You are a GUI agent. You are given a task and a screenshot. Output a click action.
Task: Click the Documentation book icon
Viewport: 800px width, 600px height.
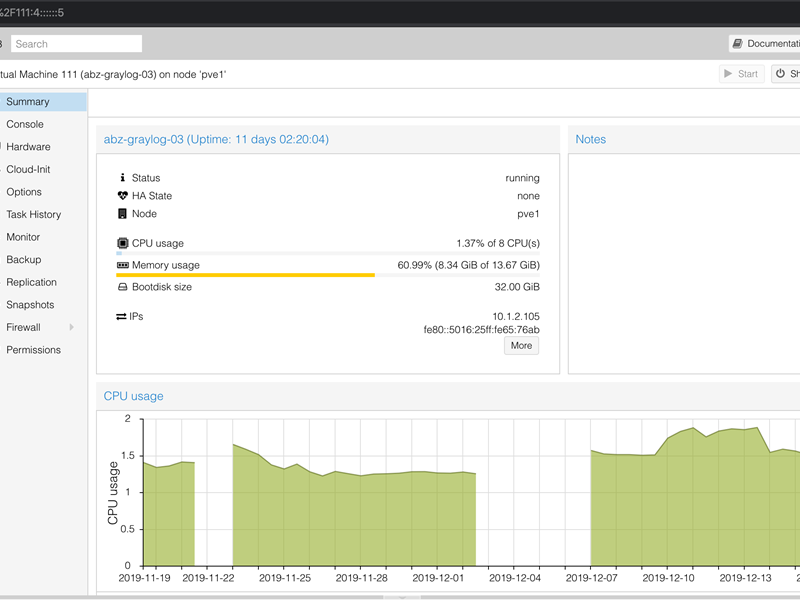(x=737, y=44)
